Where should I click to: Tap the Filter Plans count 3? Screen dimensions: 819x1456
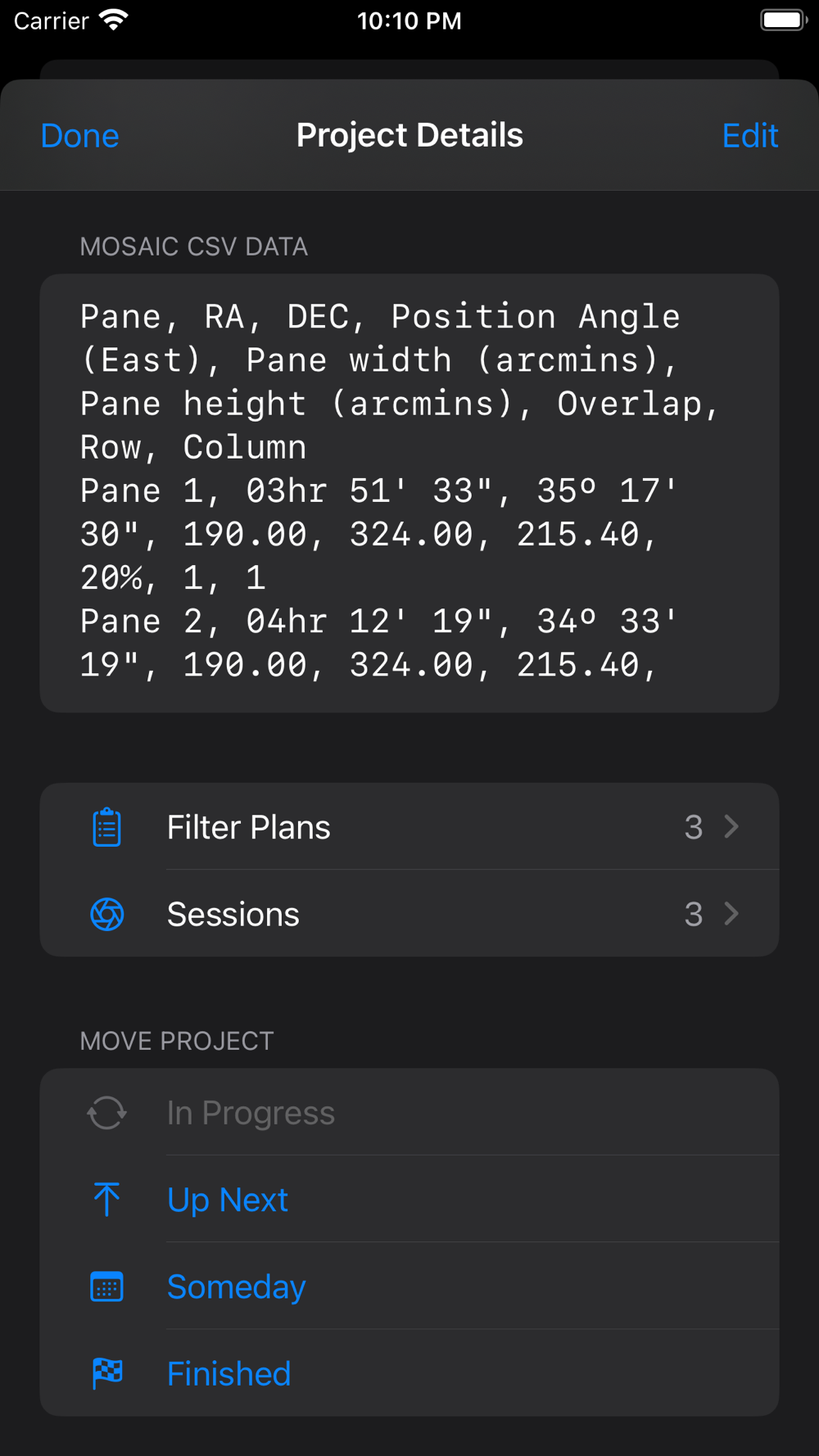click(x=694, y=827)
